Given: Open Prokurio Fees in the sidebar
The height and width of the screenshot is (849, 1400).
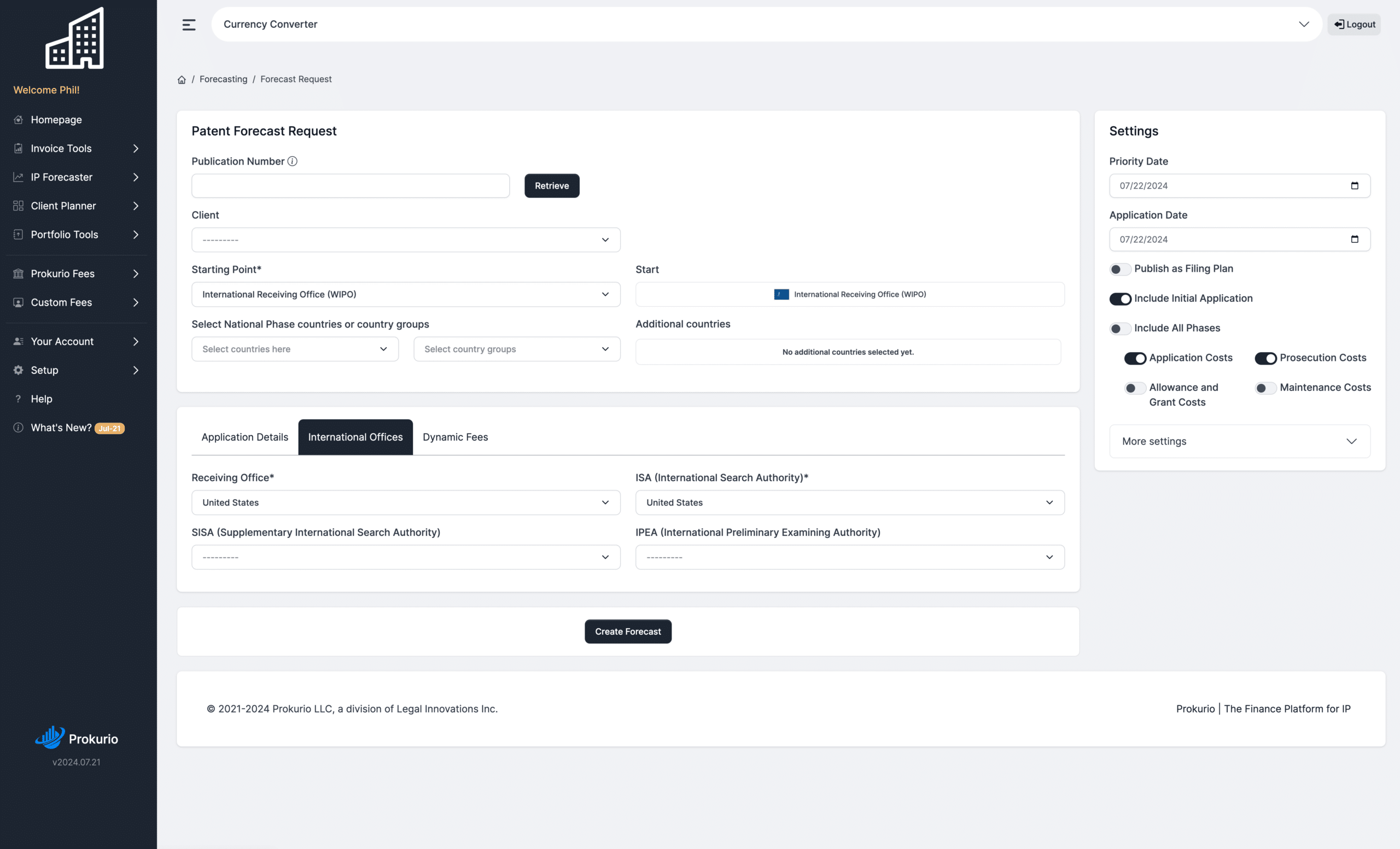Looking at the screenshot, I should (x=62, y=274).
